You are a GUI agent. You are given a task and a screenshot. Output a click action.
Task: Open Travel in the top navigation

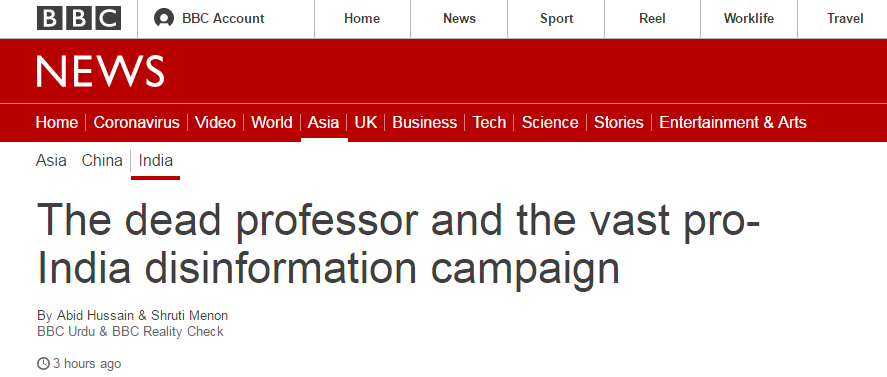coord(845,19)
